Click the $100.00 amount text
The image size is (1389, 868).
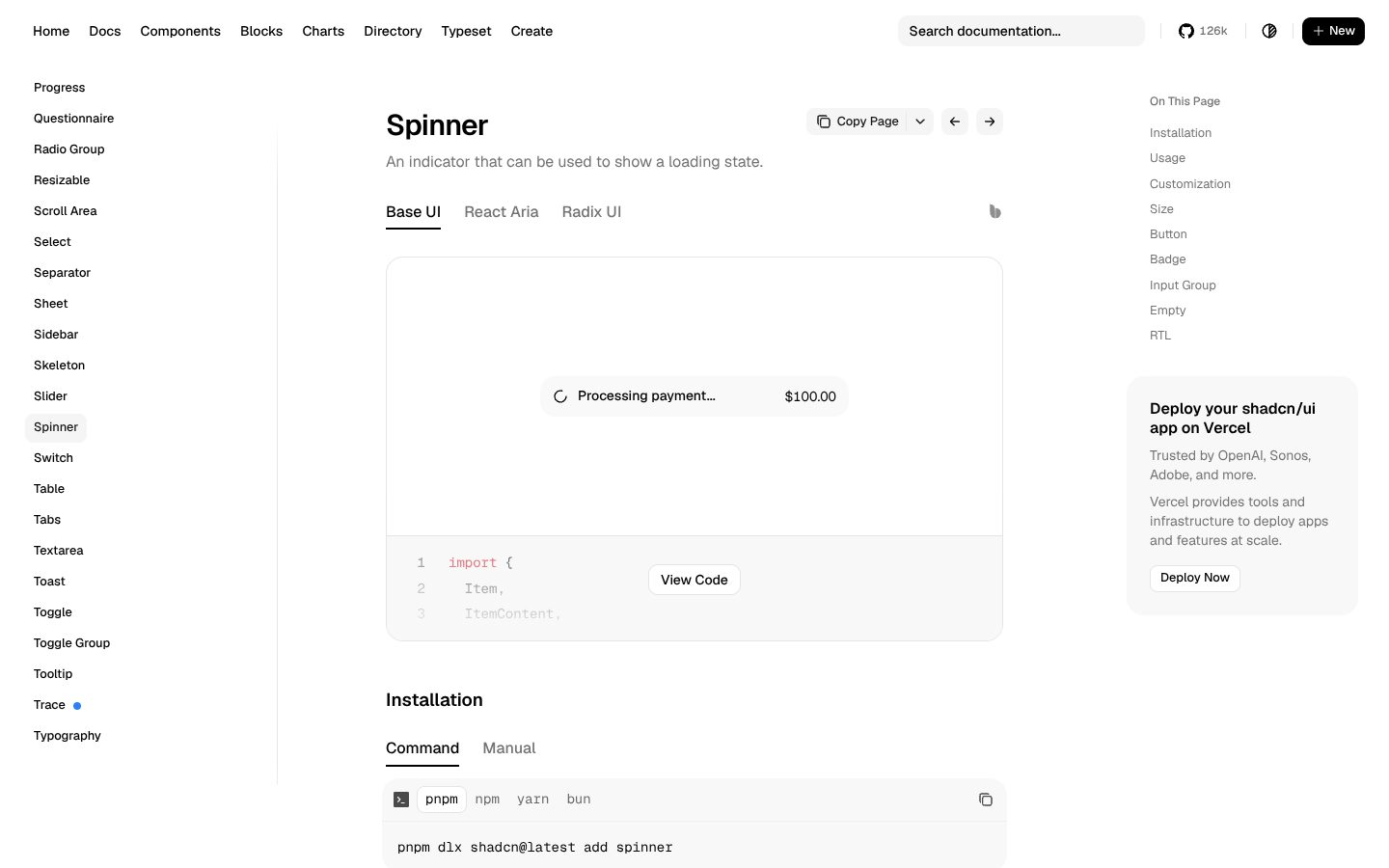click(810, 396)
